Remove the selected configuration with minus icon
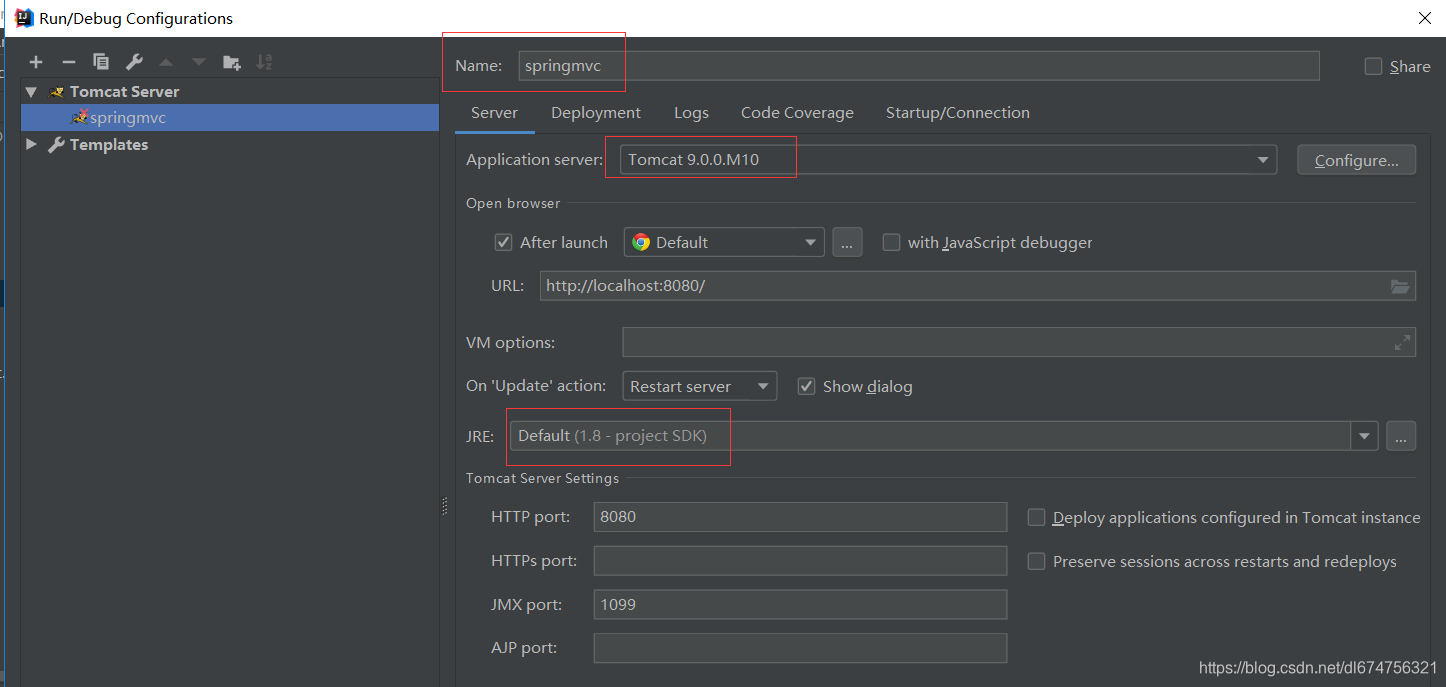 (x=68, y=62)
